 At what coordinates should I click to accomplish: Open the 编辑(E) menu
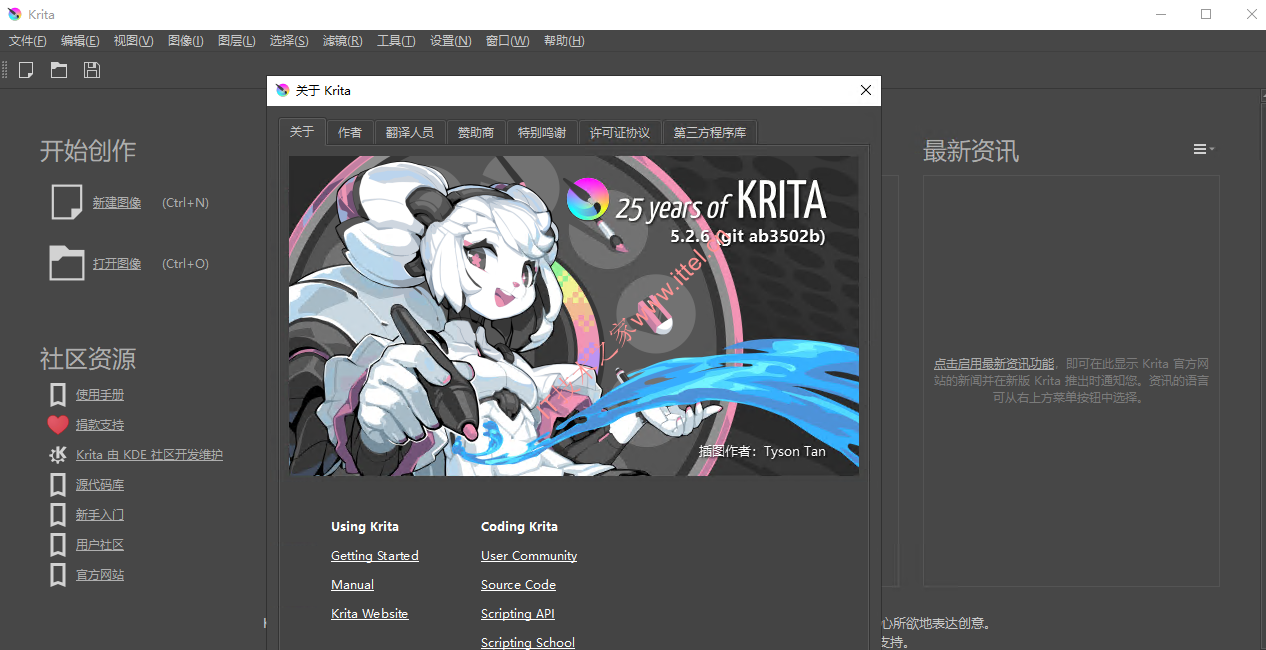click(80, 41)
